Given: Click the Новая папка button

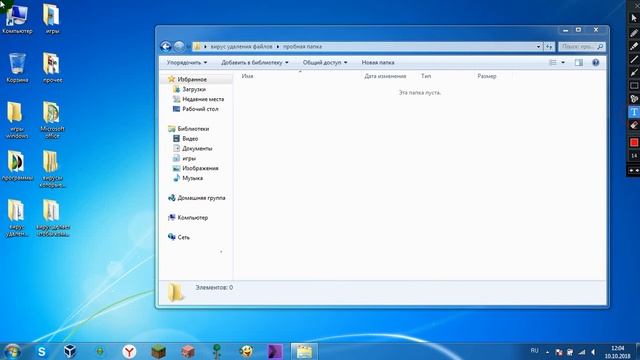Looking at the screenshot, I should [378, 62].
